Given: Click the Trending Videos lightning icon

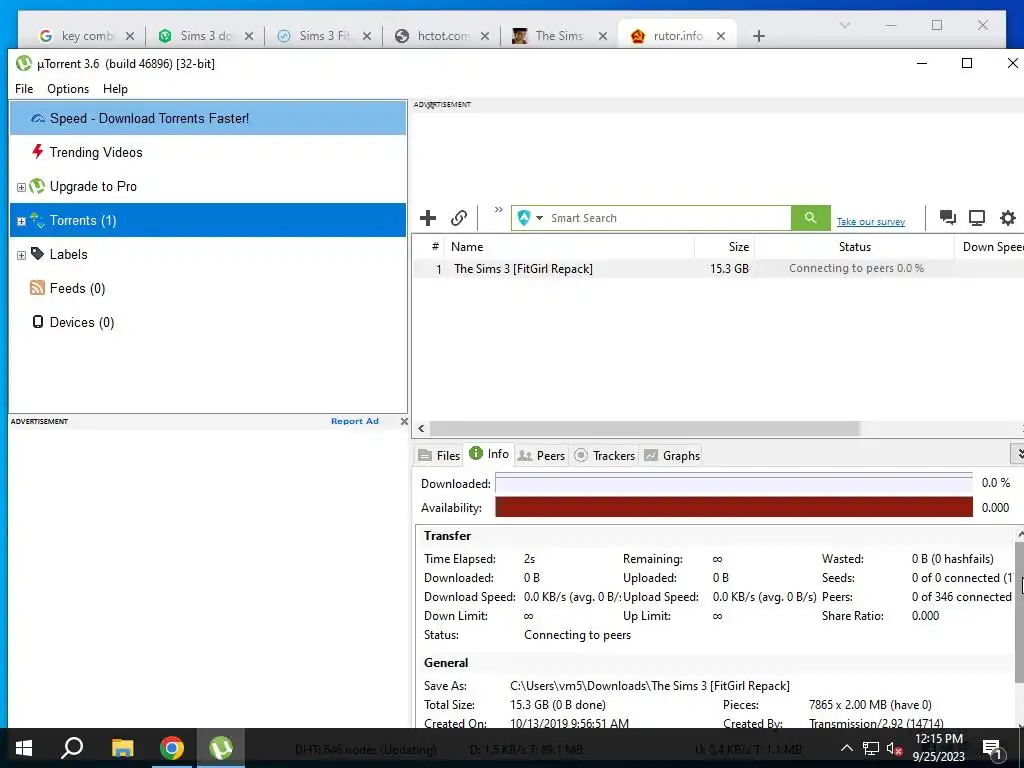Looking at the screenshot, I should (x=37, y=152).
